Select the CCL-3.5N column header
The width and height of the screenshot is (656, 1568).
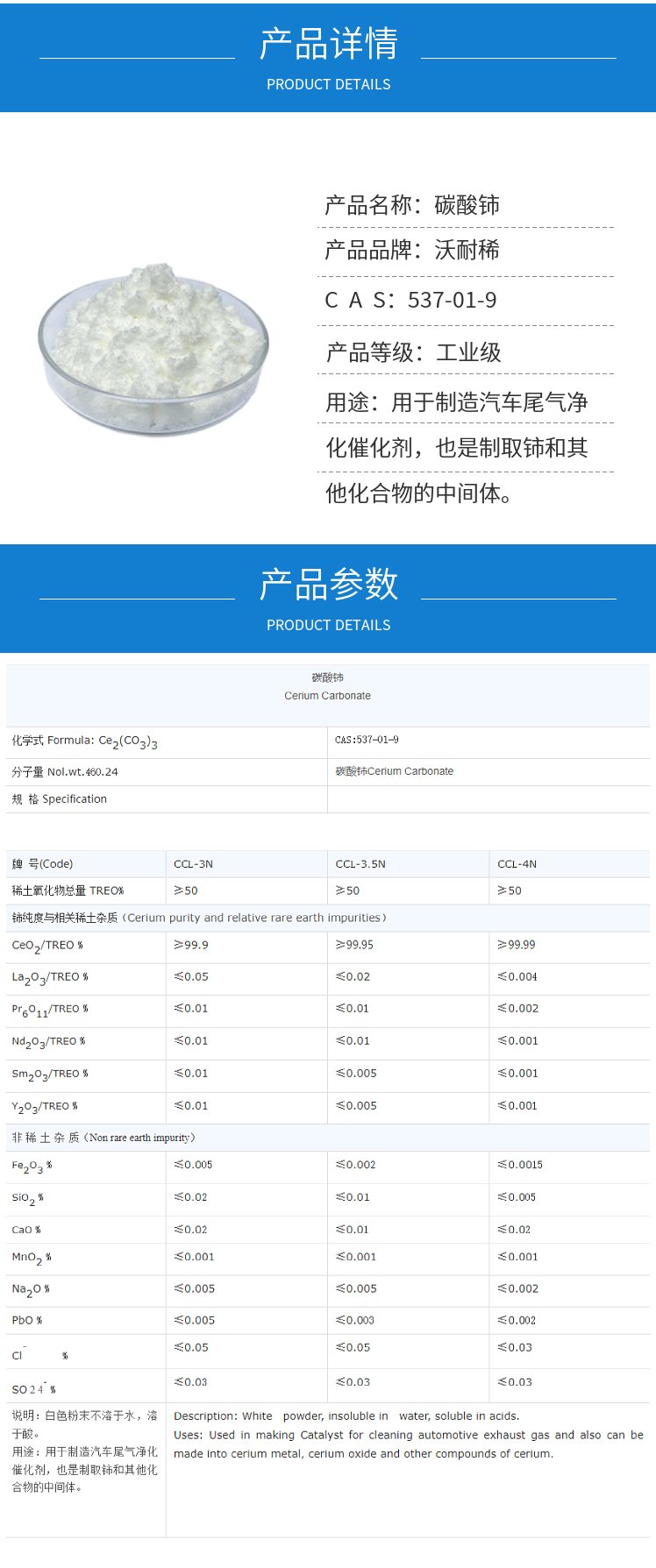(x=360, y=864)
